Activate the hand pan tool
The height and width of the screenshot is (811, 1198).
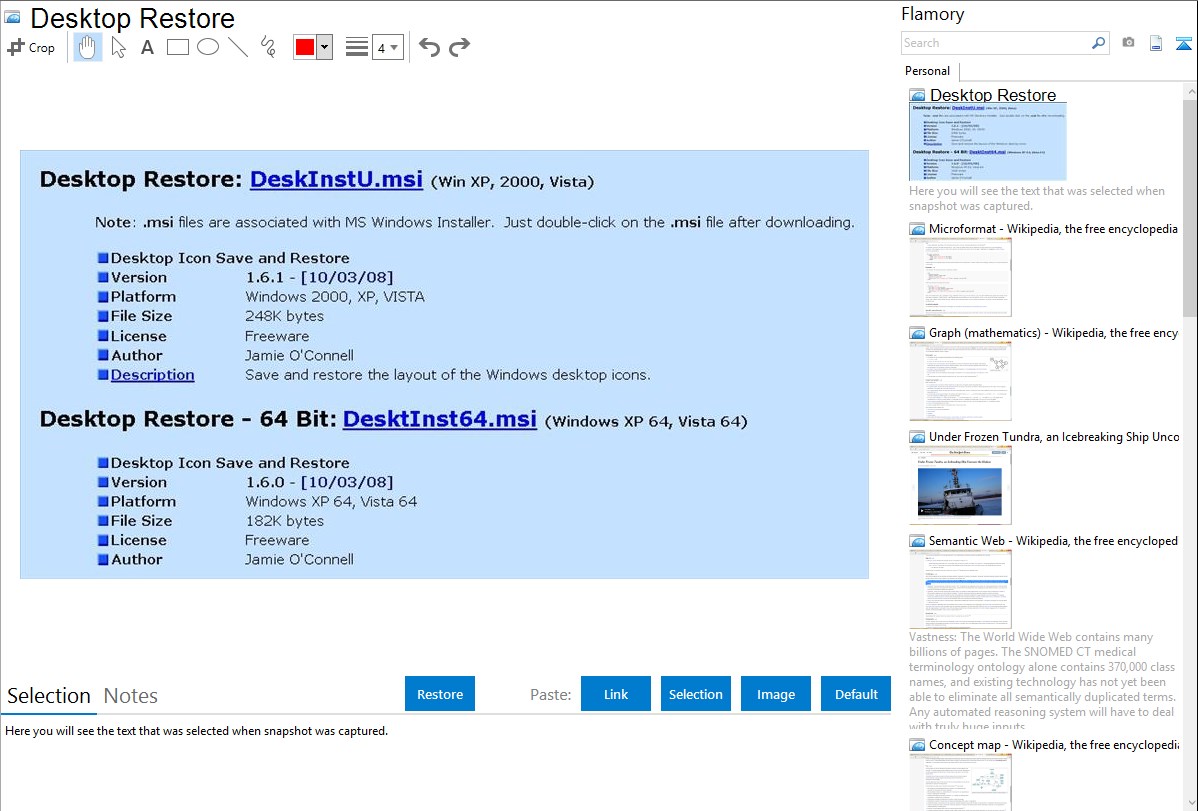pyautogui.click(x=88, y=47)
